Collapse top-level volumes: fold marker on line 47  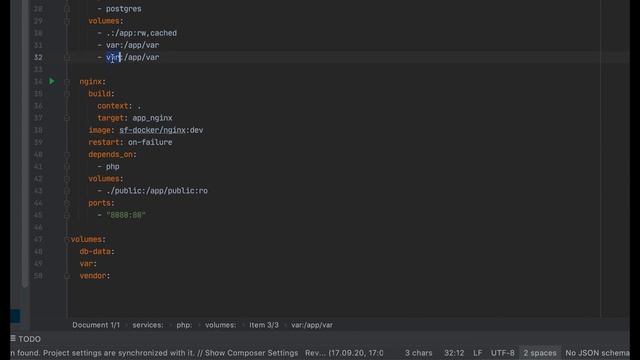pos(67,240)
